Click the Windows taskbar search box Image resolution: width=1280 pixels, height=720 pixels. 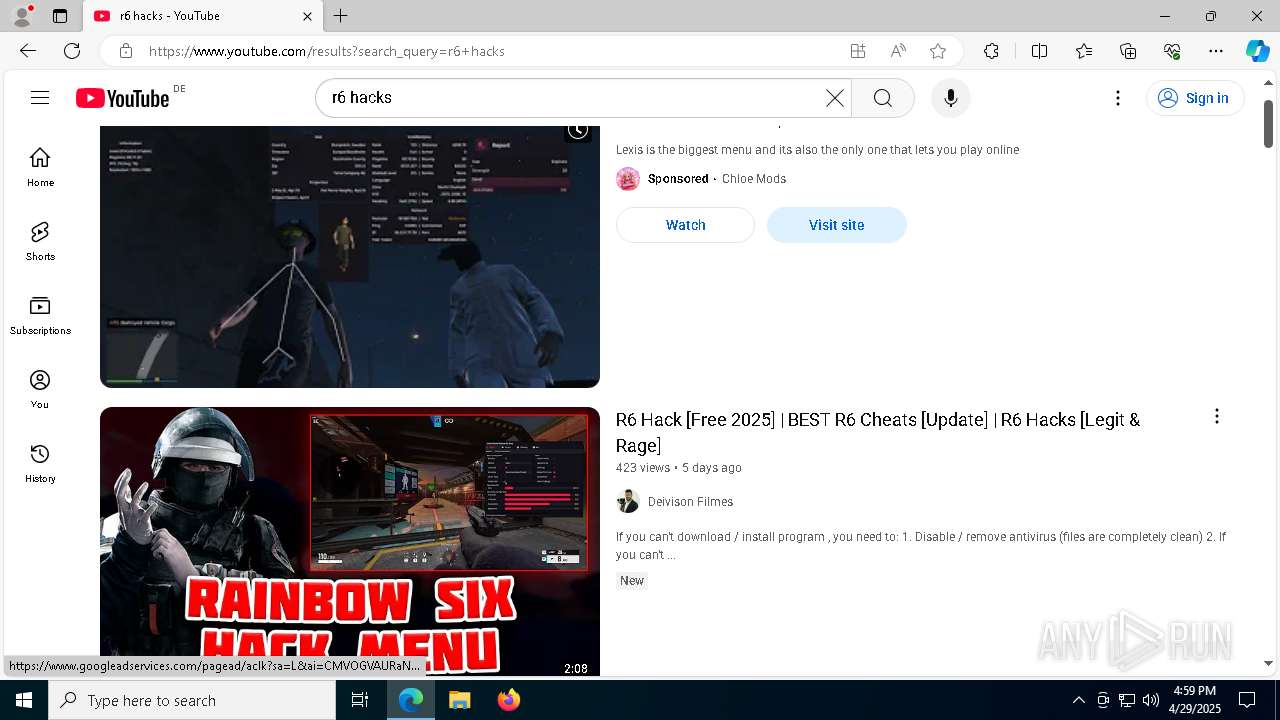(x=192, y=700)
